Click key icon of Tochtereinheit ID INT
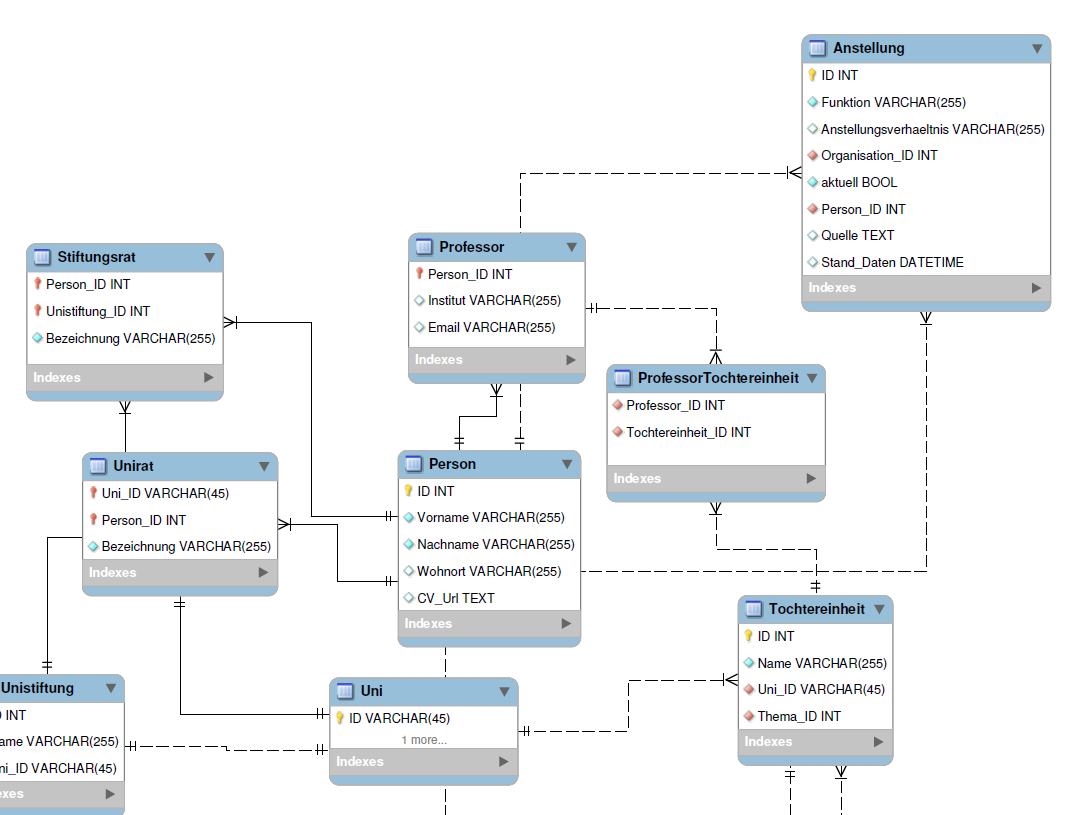 pos(749,635)
